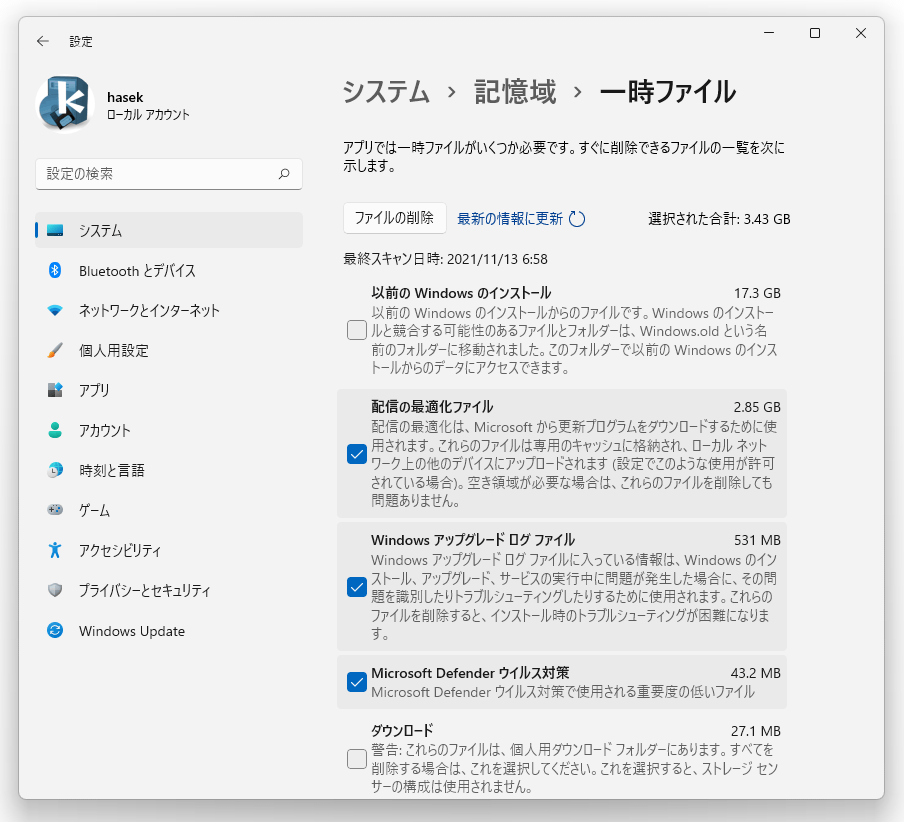This screenshot has width=904, height=822.
Task: Click the ファイルの削除 button
Action: tap(394, 218)
